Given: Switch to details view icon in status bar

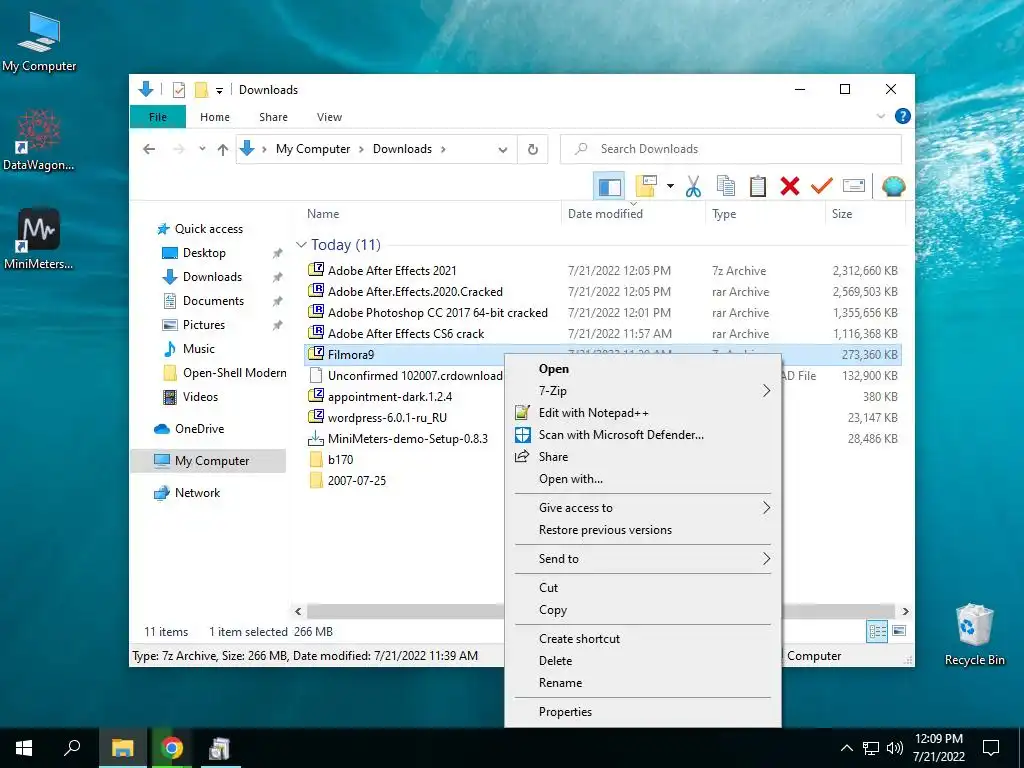Looking at the screenshot, I should (877, 631).
